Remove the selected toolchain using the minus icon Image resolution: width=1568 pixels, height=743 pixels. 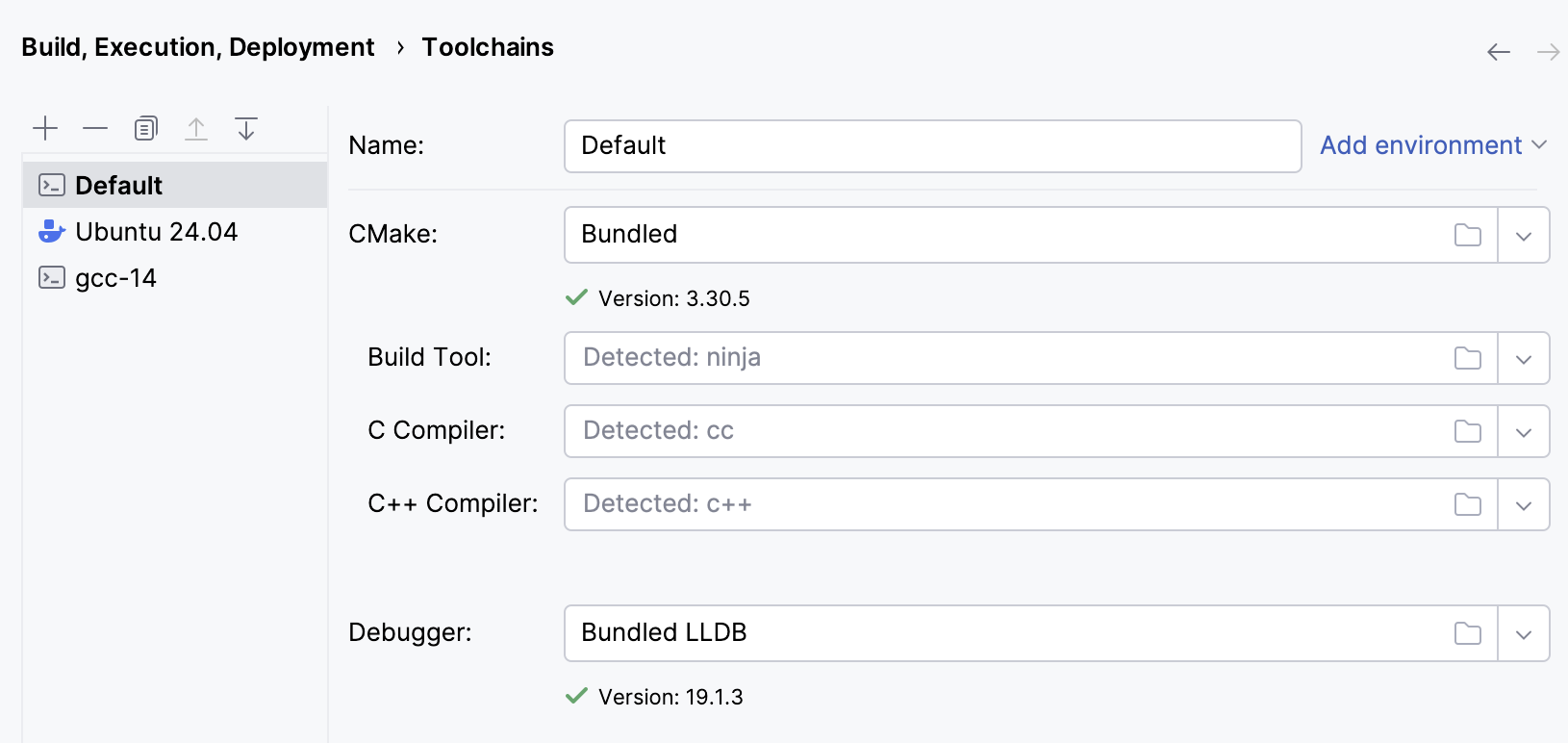[x=94, y=127]
